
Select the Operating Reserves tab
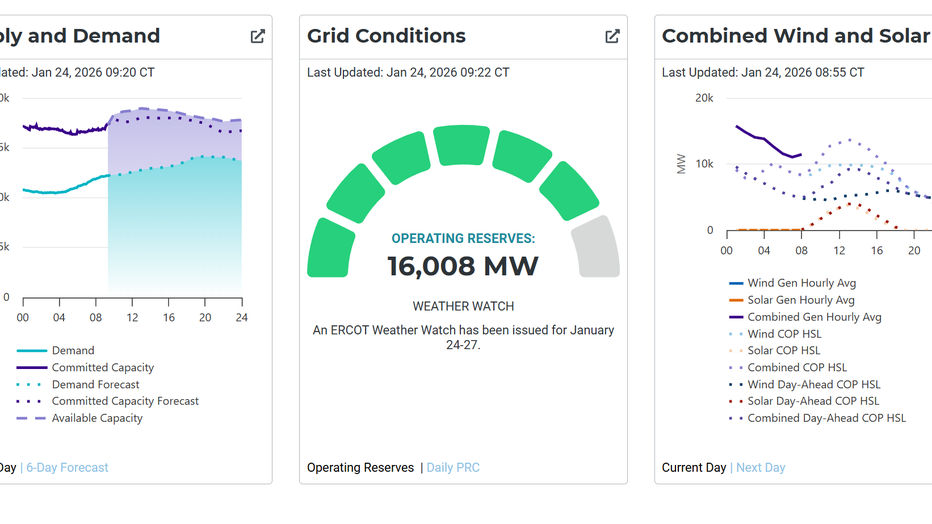coord(360,467)
